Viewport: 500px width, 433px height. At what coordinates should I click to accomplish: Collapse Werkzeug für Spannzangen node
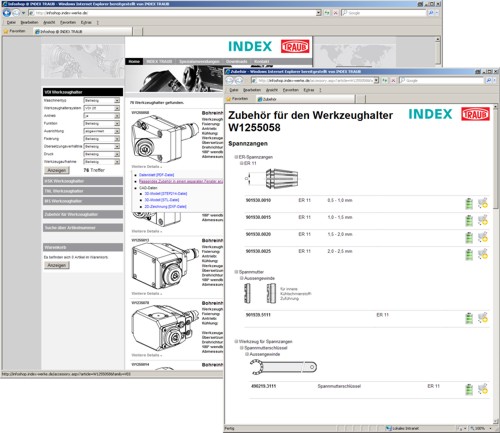point(236,341)
